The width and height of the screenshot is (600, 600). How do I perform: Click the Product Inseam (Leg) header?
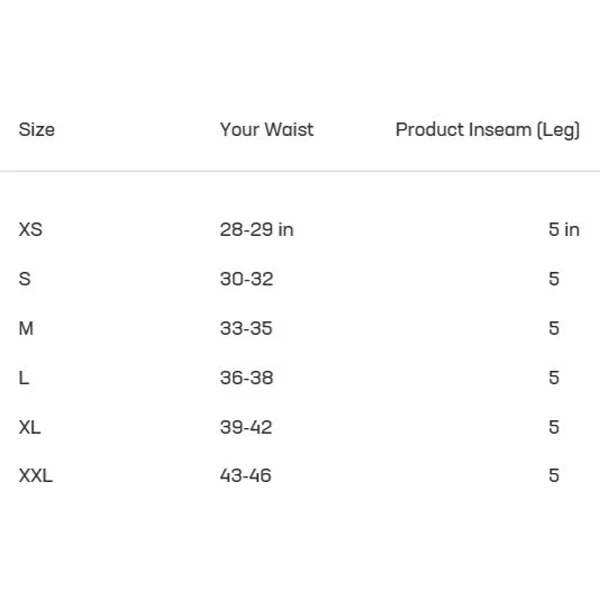point(488,130)
